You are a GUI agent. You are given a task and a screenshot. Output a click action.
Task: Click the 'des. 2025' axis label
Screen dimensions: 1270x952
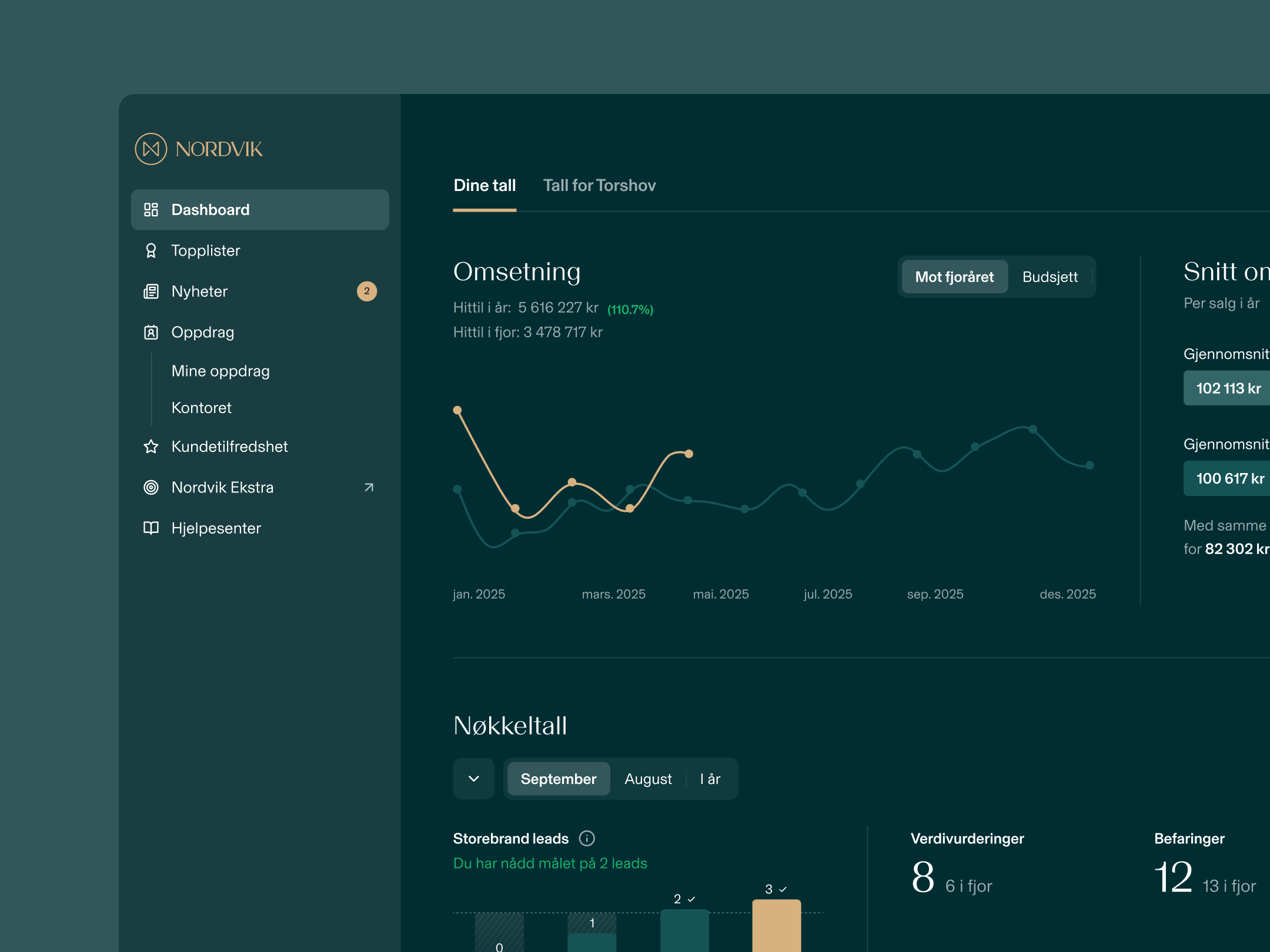tap(1068, 594)
